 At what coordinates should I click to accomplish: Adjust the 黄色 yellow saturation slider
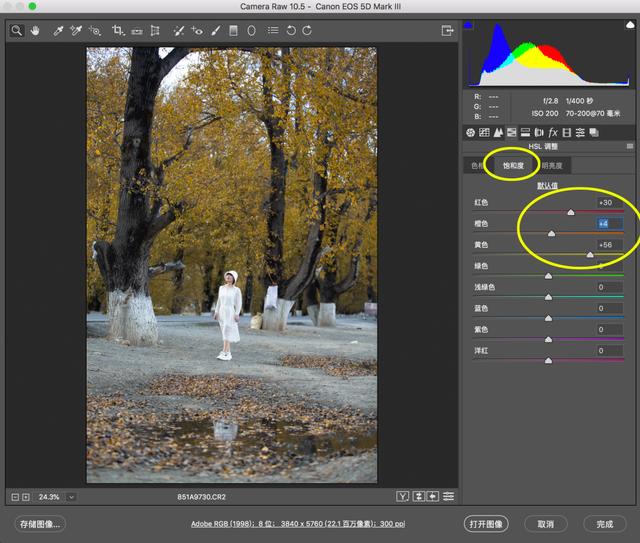click(590, 254)
